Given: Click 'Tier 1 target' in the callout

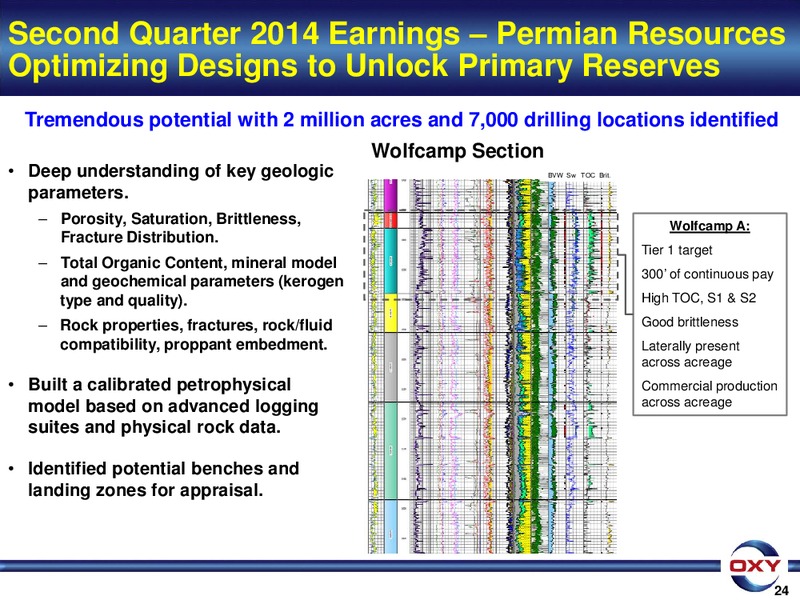Looking at the screenshot, I should point(677,250).
